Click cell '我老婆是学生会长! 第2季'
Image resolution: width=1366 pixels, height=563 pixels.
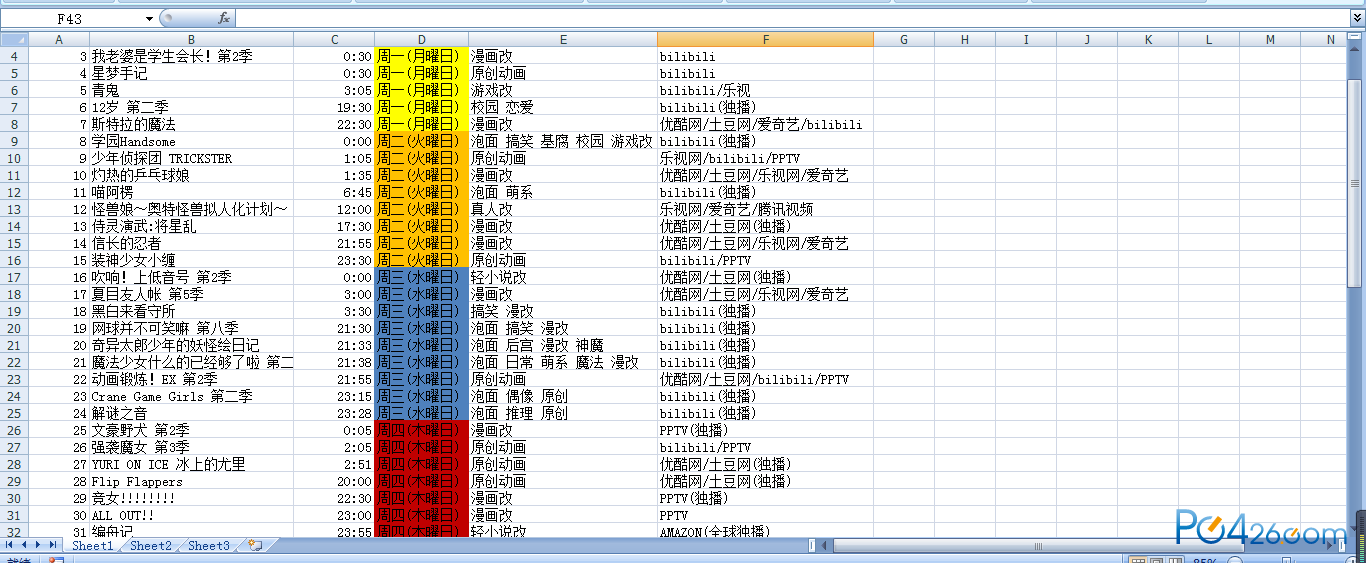(x=191, y=57)
